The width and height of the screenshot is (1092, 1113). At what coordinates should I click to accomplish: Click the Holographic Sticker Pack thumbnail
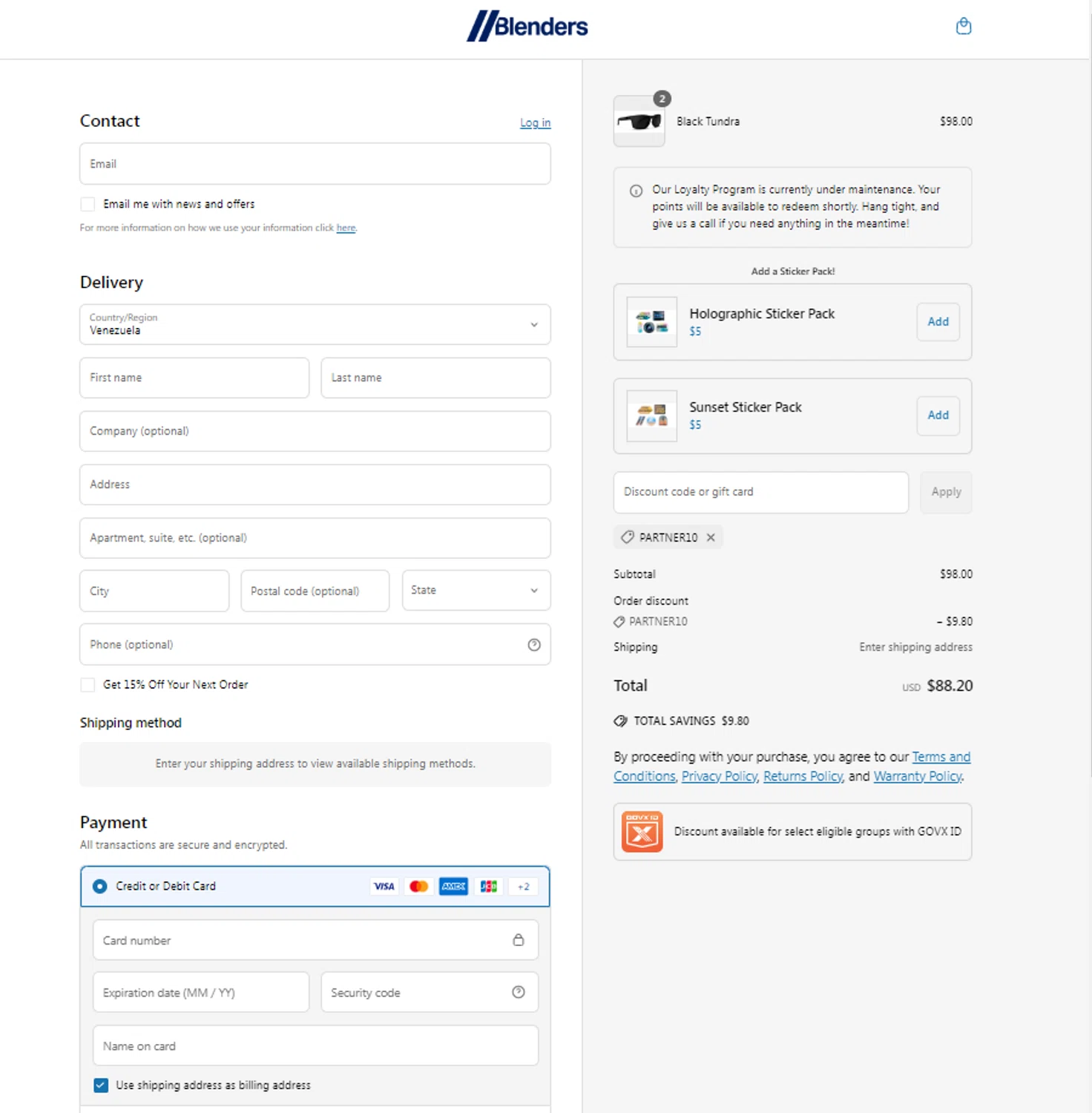click(652, 322)
